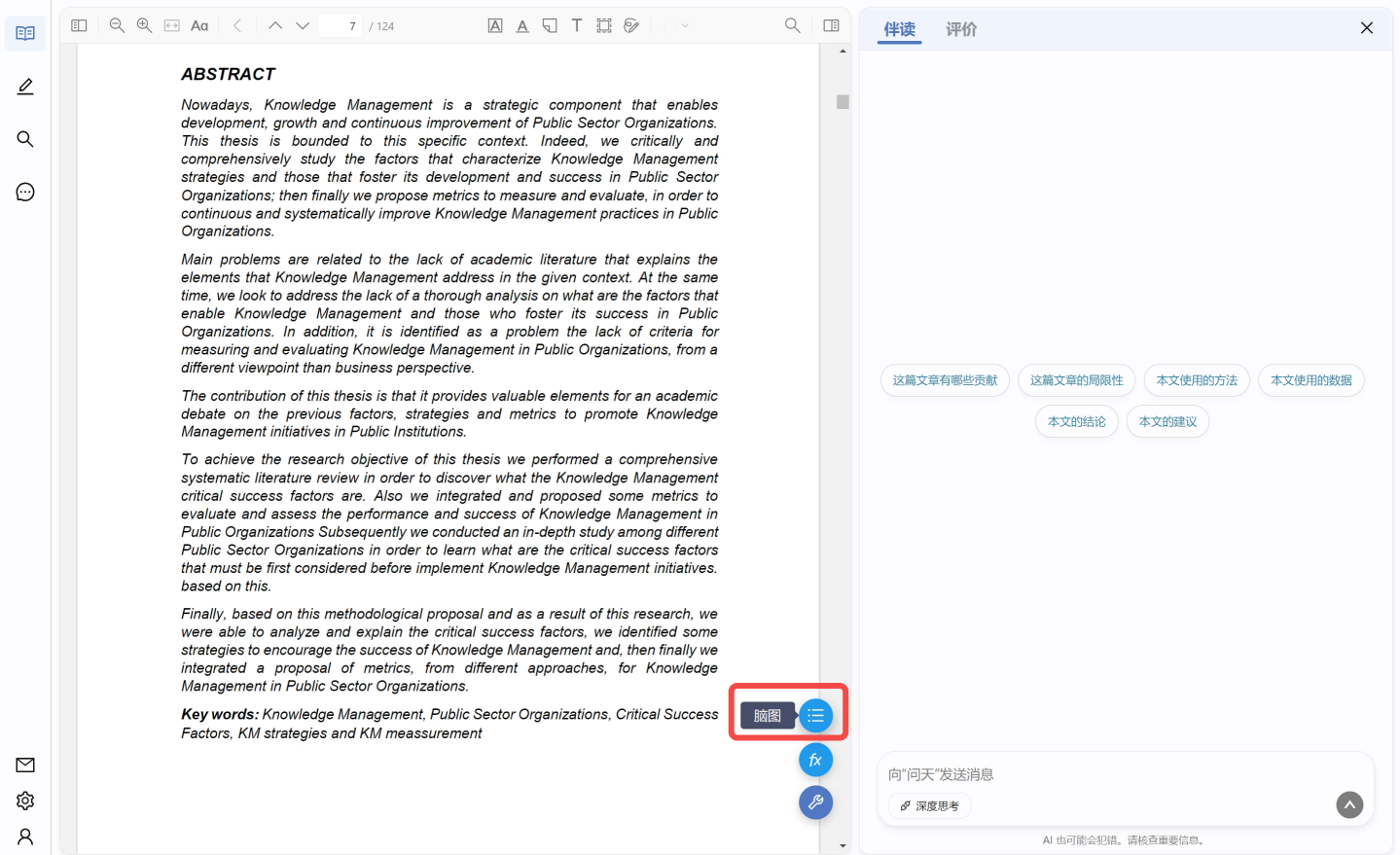
Task: Click the 'Key words:' label text
Action: click(220, 714)
